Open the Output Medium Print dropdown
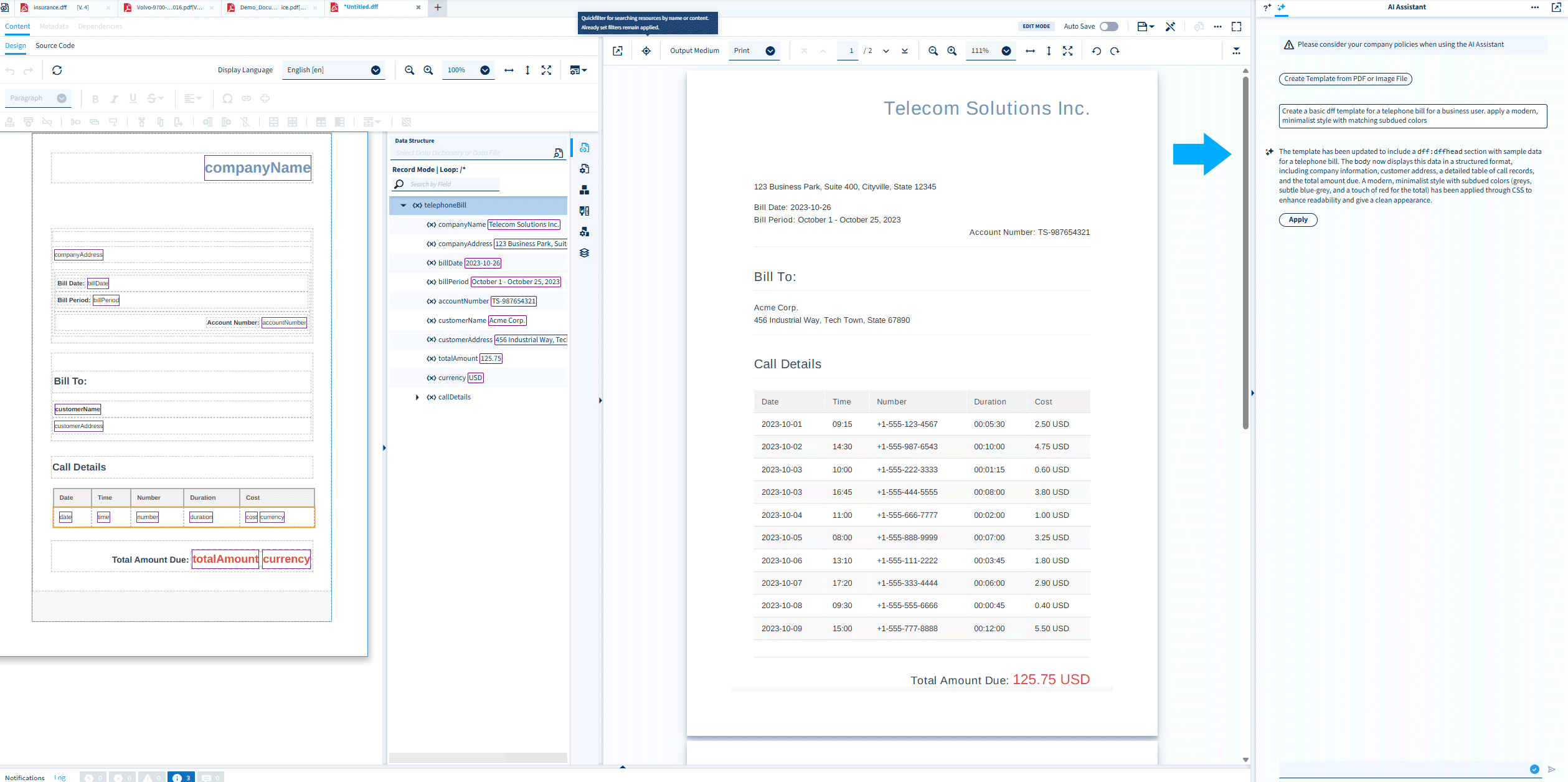This screenshot has height=782, width=1568. click(x=754, y=51)
